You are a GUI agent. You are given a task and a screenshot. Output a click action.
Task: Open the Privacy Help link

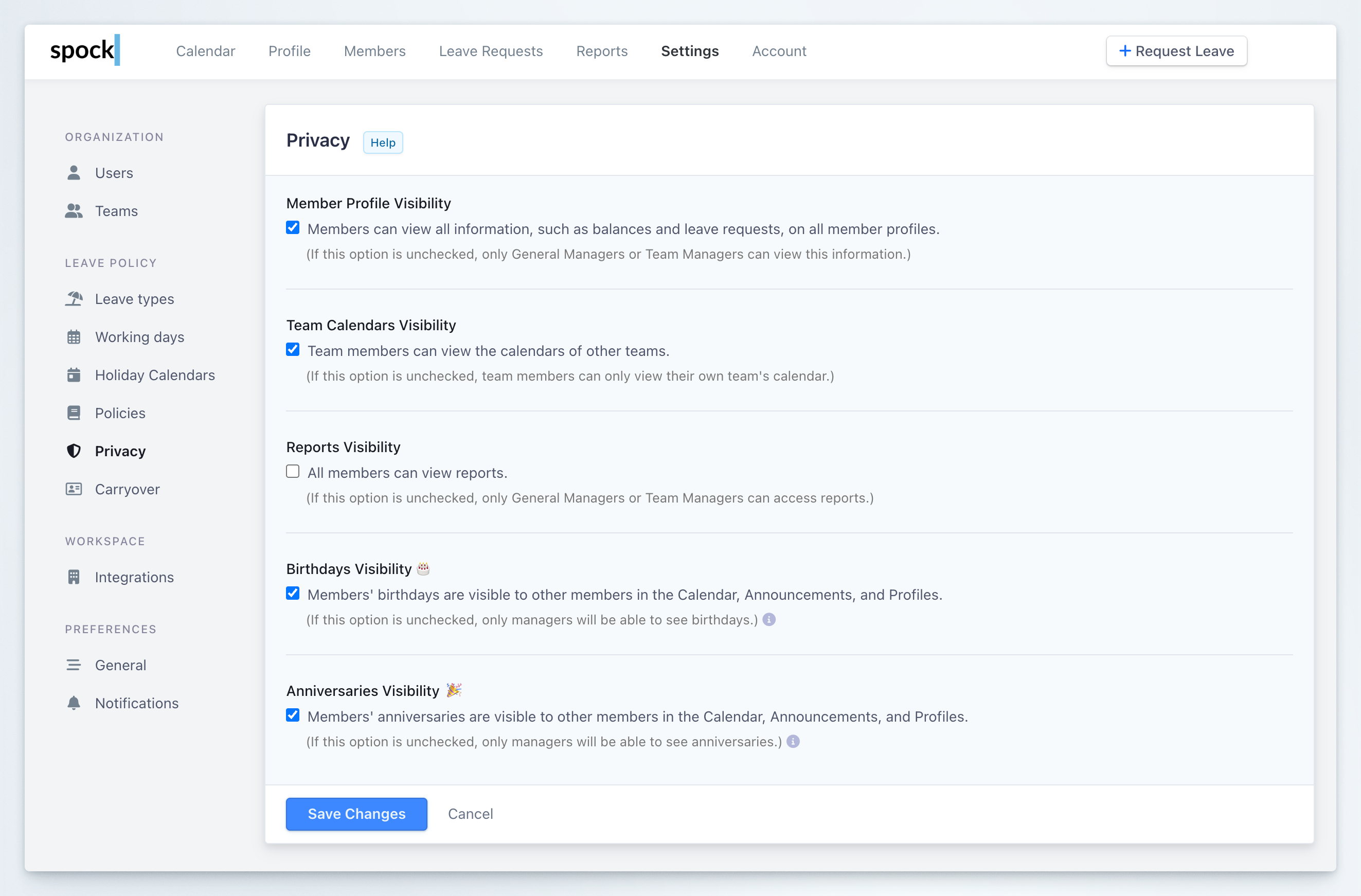point(383,142)
